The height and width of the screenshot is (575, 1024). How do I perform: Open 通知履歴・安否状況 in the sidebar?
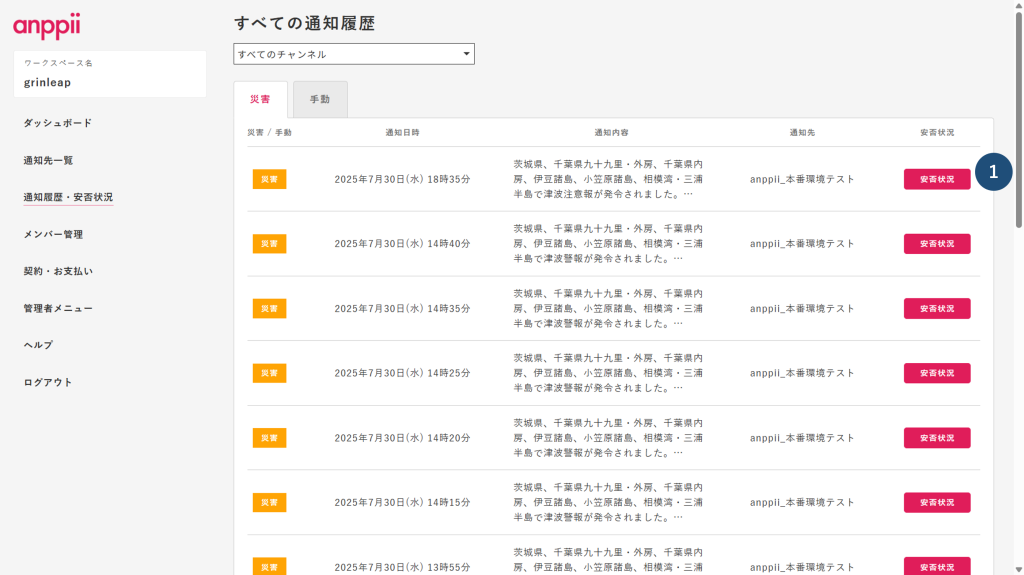[x=68, y=197]
